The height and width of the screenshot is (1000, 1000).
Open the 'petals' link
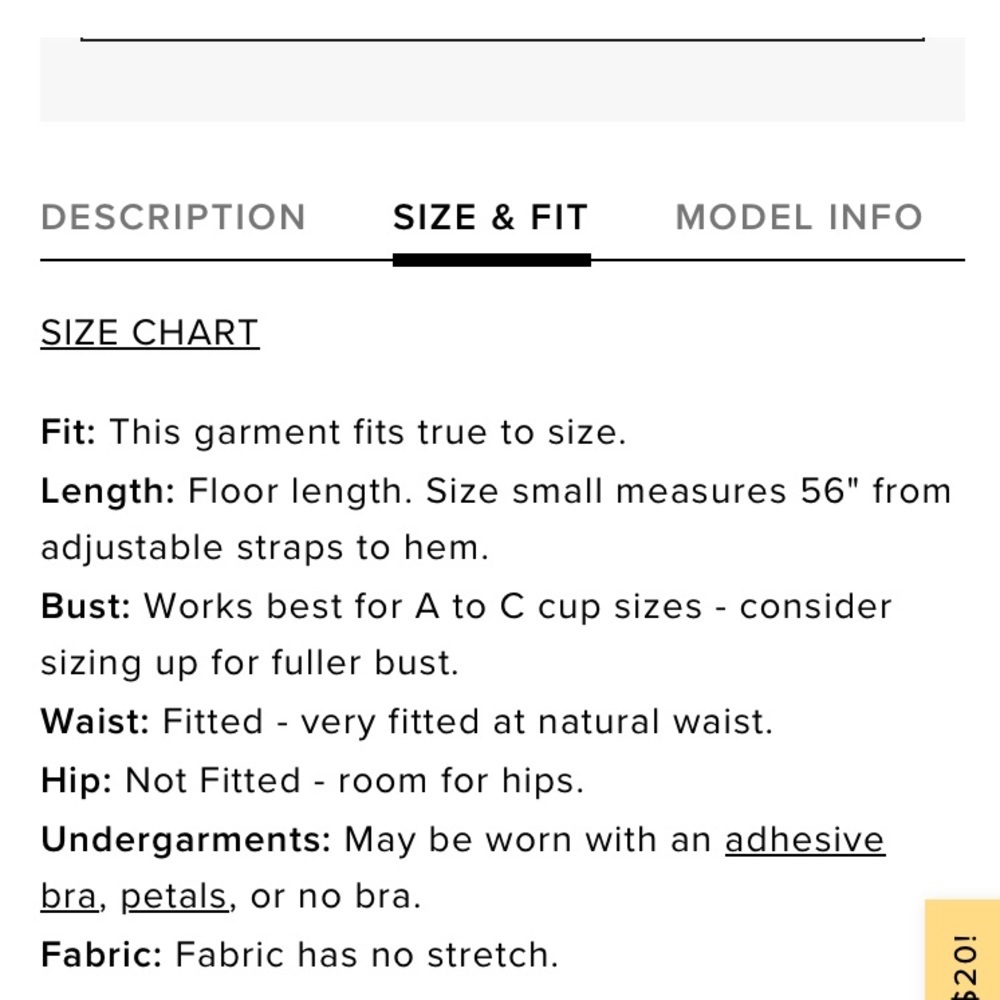(174, 898)
